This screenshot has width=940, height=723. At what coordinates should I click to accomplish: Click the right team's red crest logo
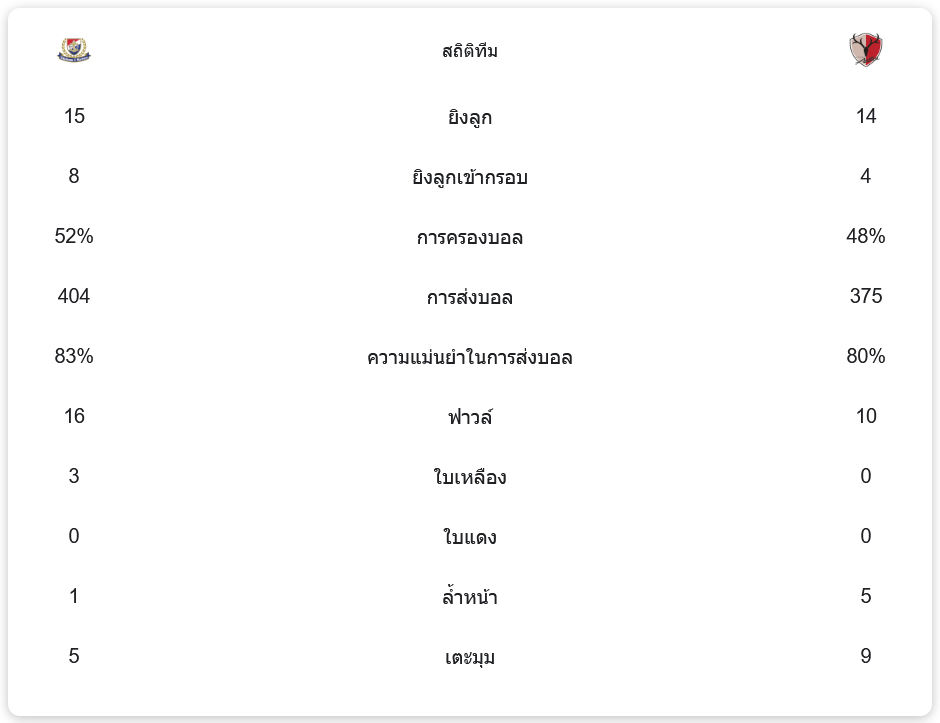click(865, 49)
